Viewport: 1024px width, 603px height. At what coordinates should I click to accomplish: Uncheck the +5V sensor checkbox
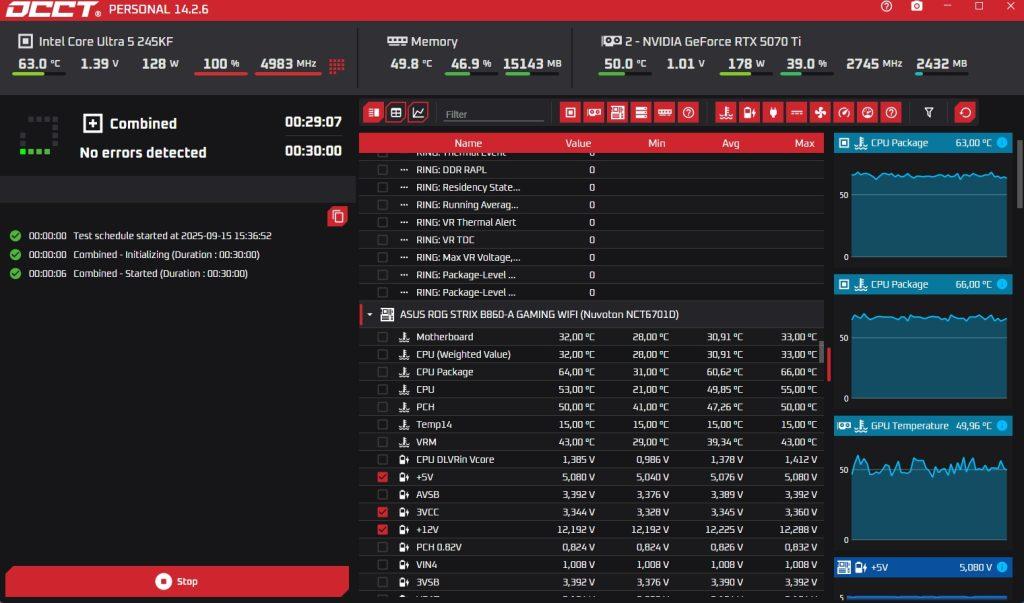[x=383, y=477]
